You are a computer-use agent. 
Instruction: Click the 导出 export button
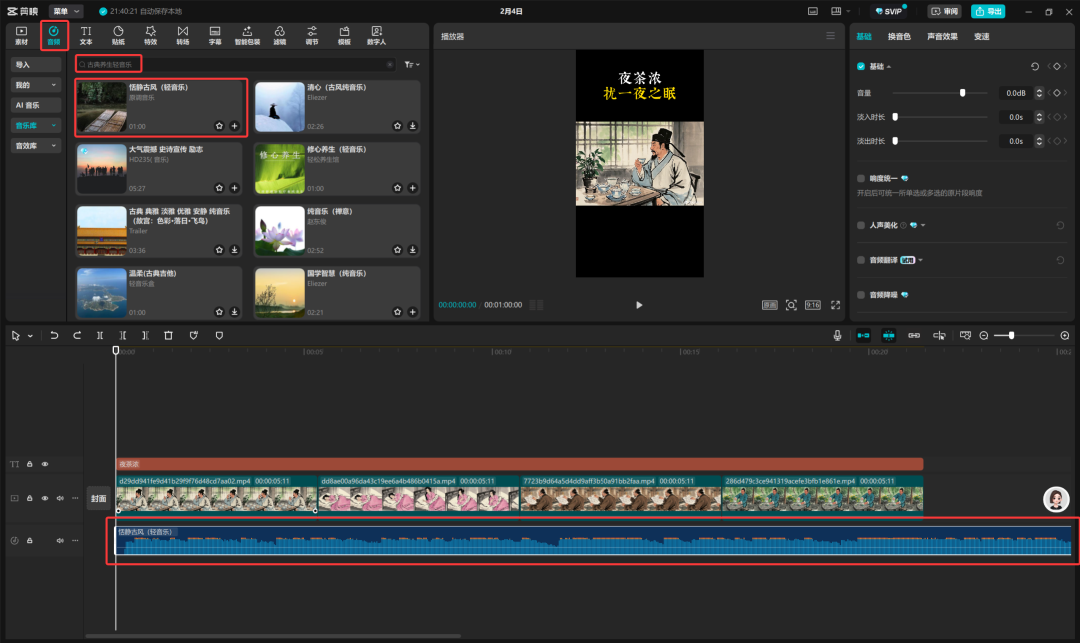coord(988,12)
